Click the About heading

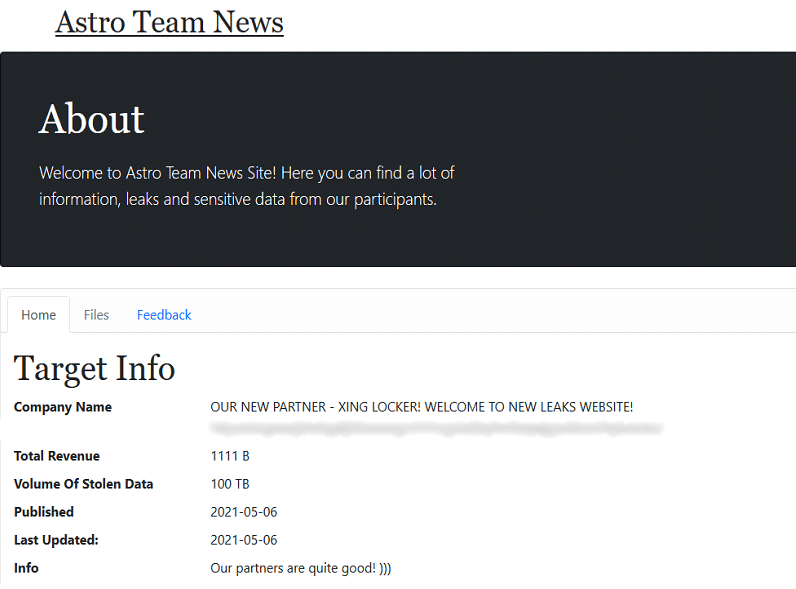coord(91,119)
